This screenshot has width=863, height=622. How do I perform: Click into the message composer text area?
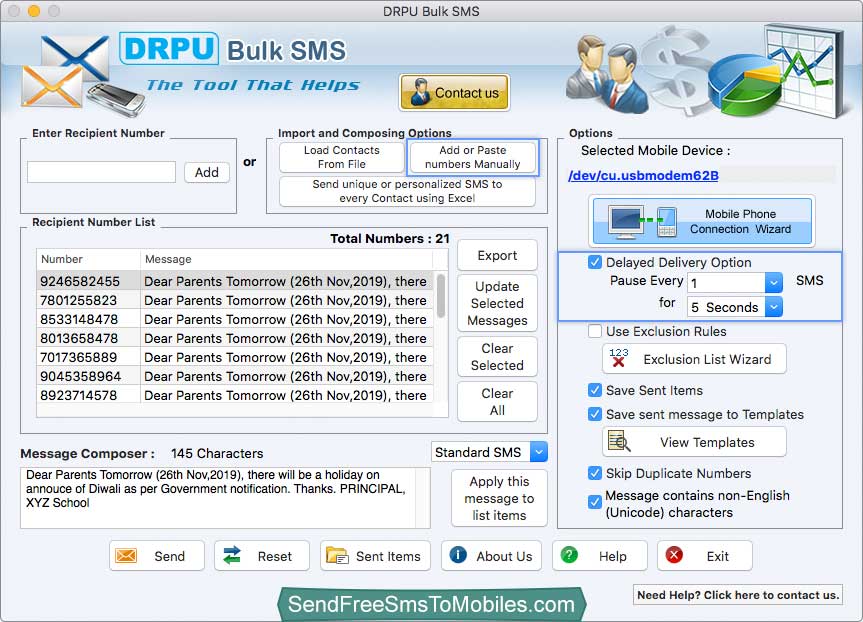pos(225,498)
